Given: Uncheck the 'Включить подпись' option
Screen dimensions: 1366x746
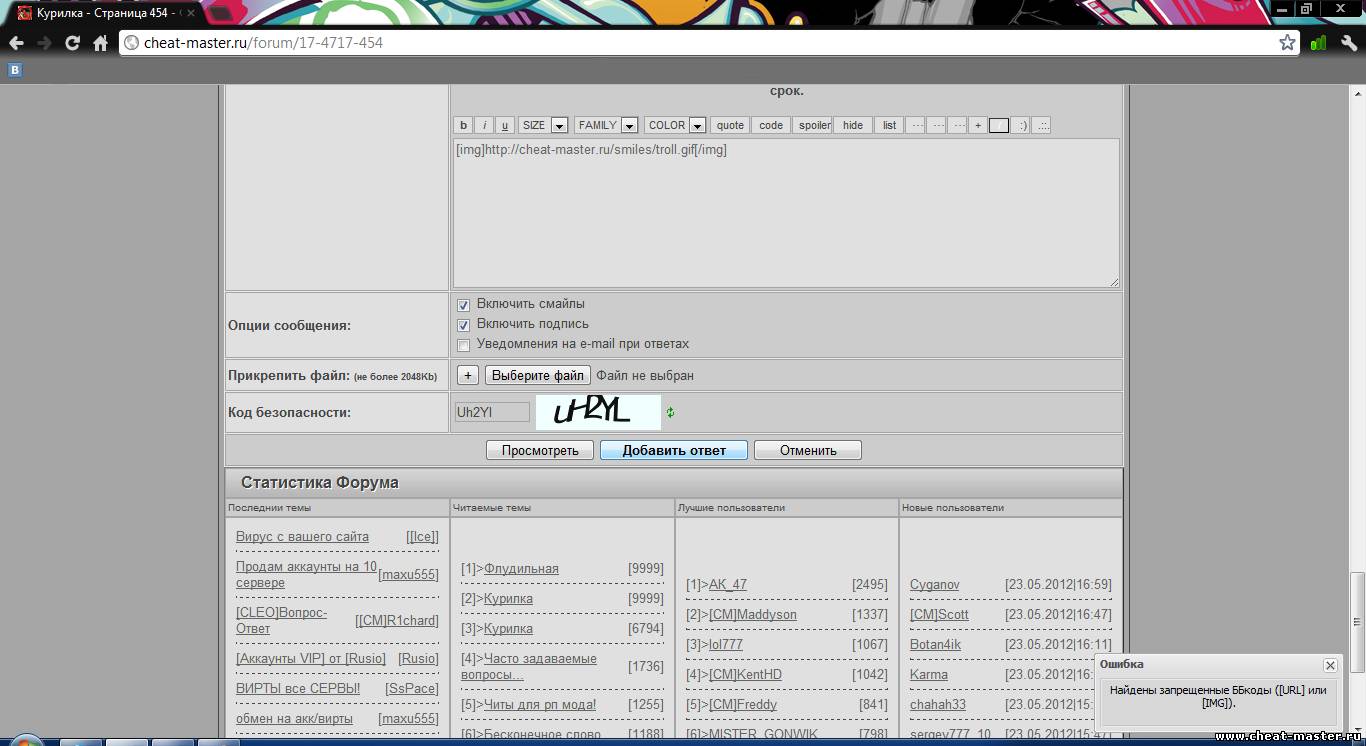Looking at the screenshot, I should pyautogui.click(x=463, y=325).
